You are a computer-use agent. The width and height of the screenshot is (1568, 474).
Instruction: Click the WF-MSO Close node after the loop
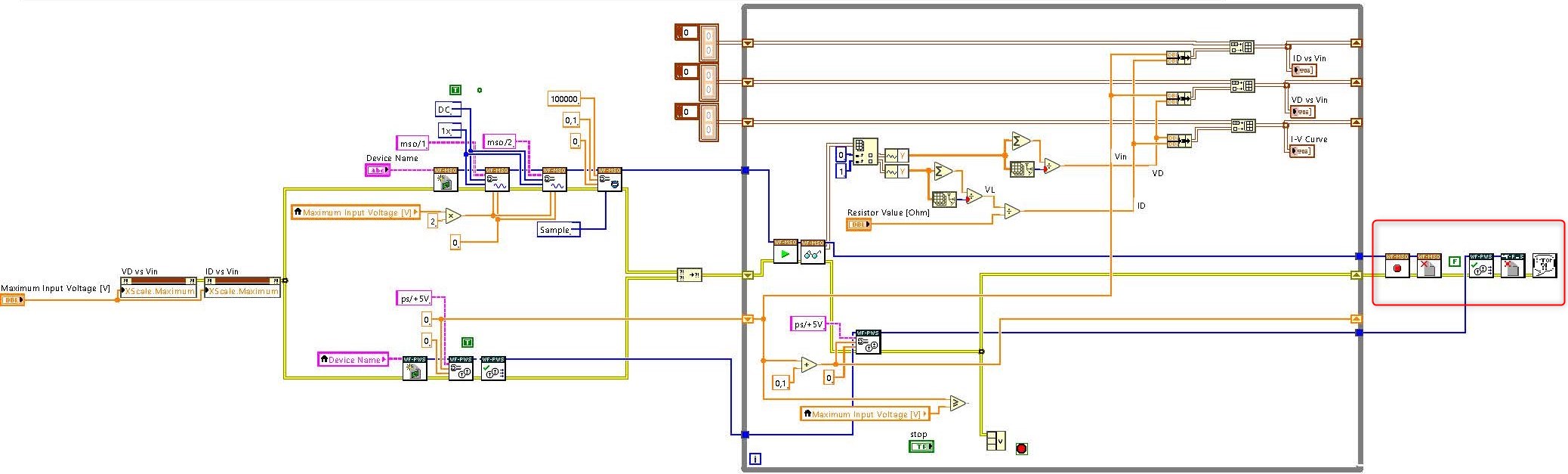click(x=1429, y=265)
